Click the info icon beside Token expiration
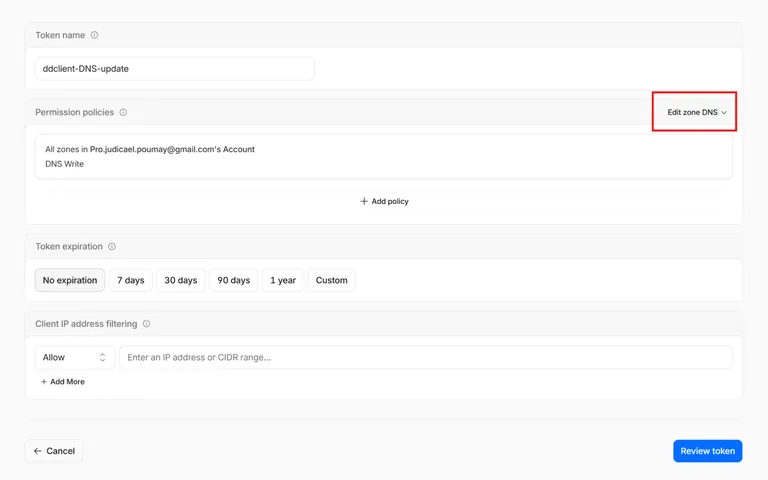This screenshot has height=480, width=768. [x=112, y=246]
